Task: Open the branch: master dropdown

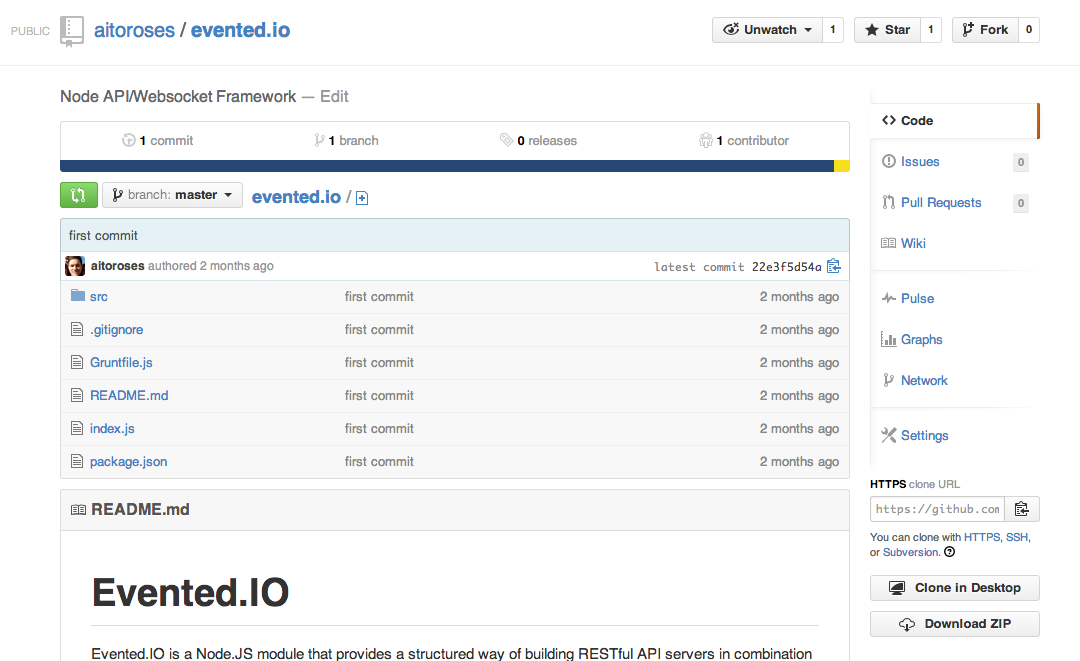Action: (x=172, y=195)
